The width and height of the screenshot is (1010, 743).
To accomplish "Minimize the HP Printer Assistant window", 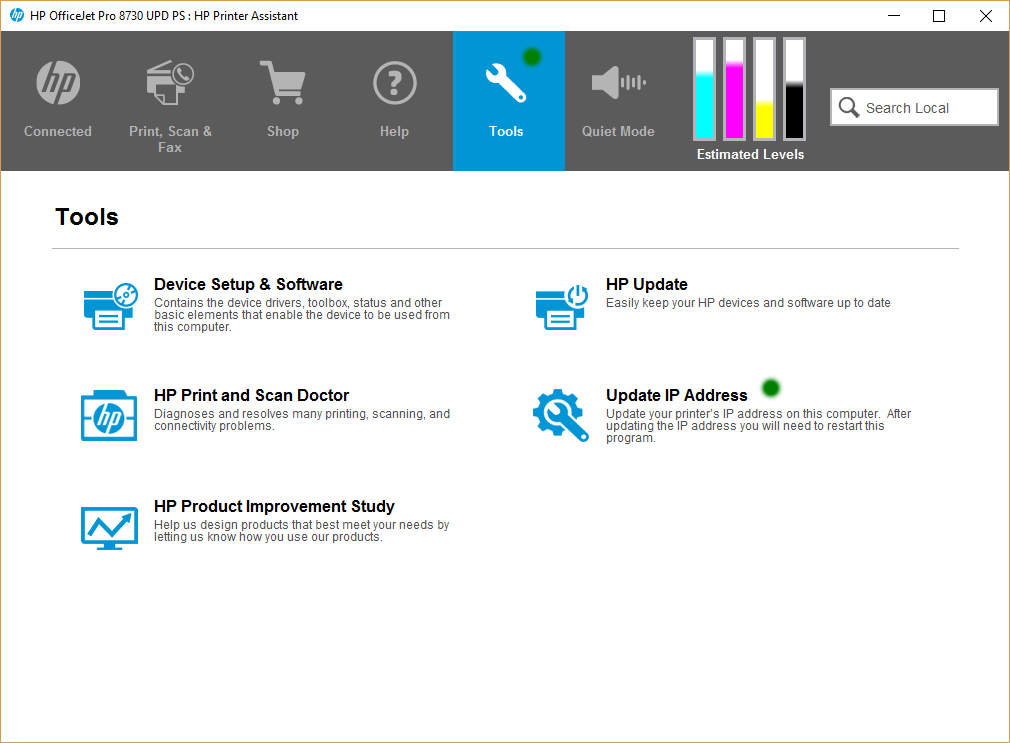I will tap(893, 15).
